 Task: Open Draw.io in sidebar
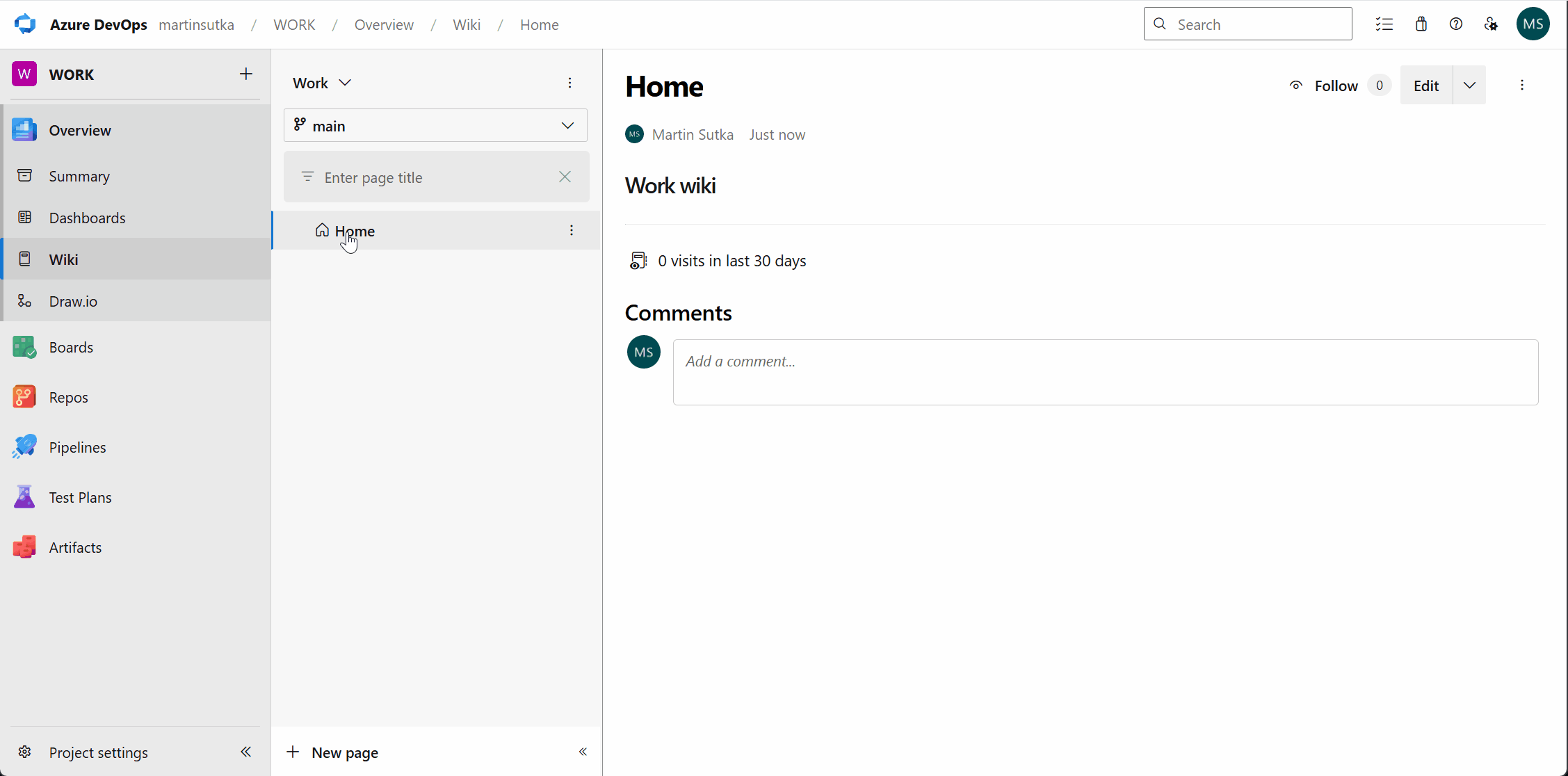point(136,301)
